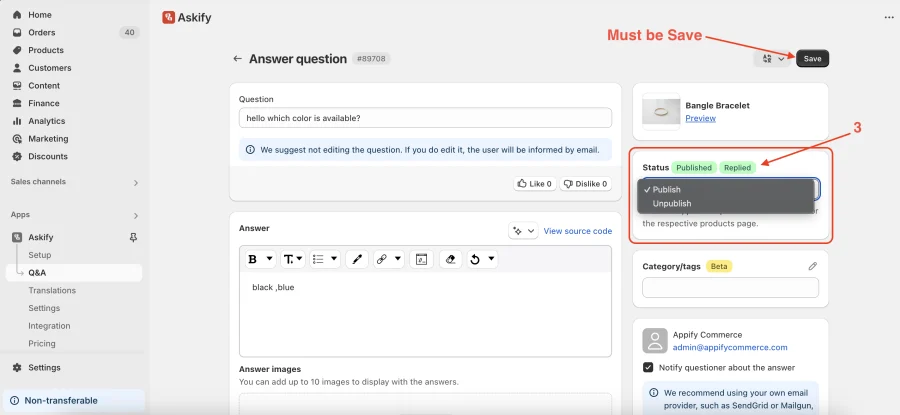
Task: Choose Unpublish from status dropdown
Action: (x=672, y=203)
